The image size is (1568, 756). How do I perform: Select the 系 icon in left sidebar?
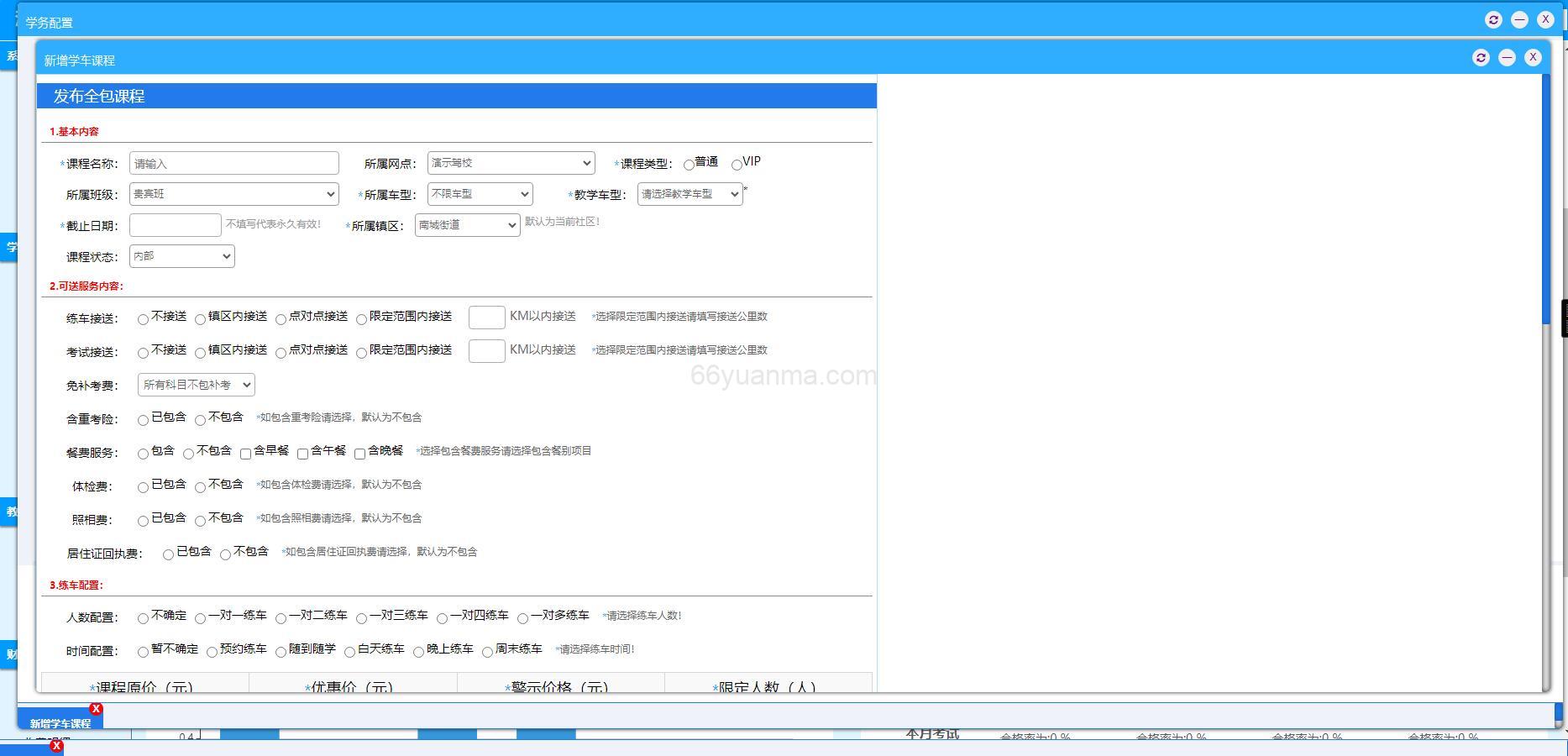(x=11, y=55)
